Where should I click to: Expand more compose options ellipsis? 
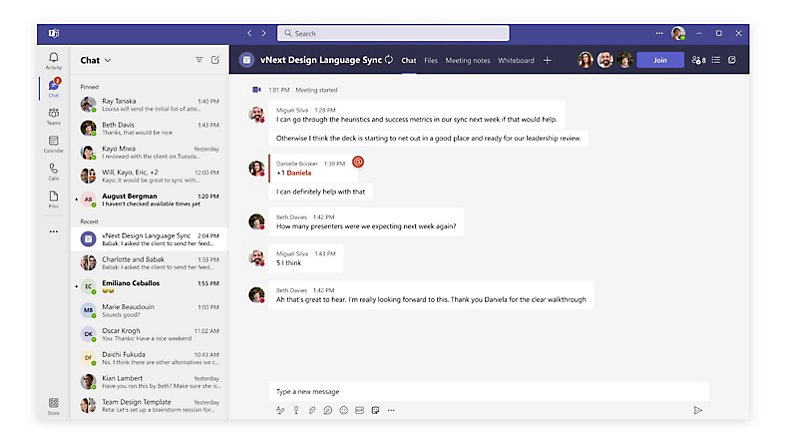click(391, 410)
